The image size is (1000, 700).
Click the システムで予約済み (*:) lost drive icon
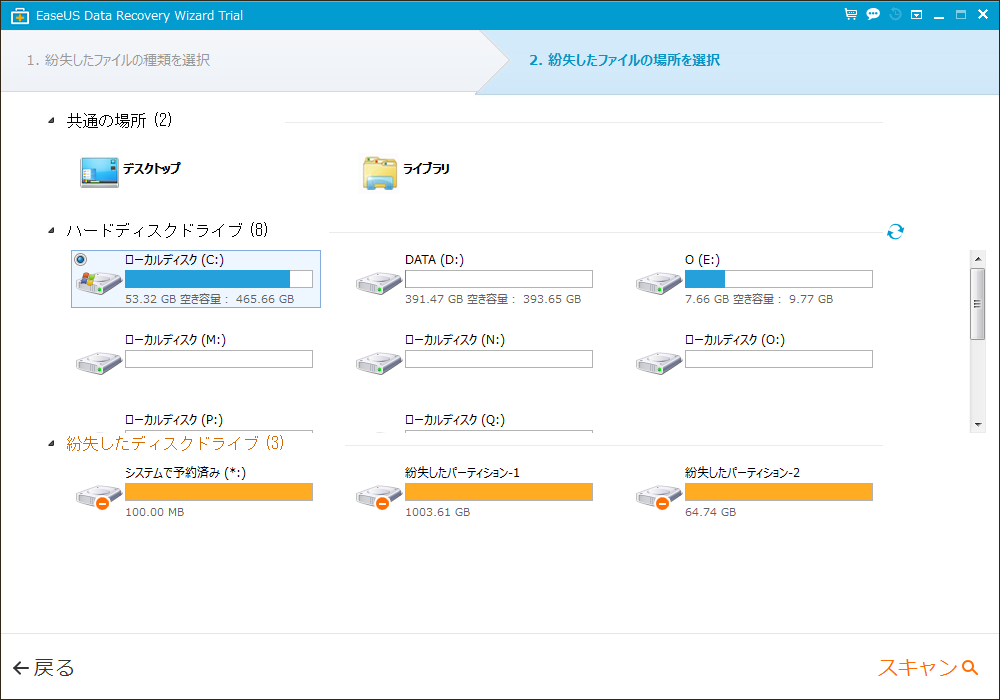(99, 497)
